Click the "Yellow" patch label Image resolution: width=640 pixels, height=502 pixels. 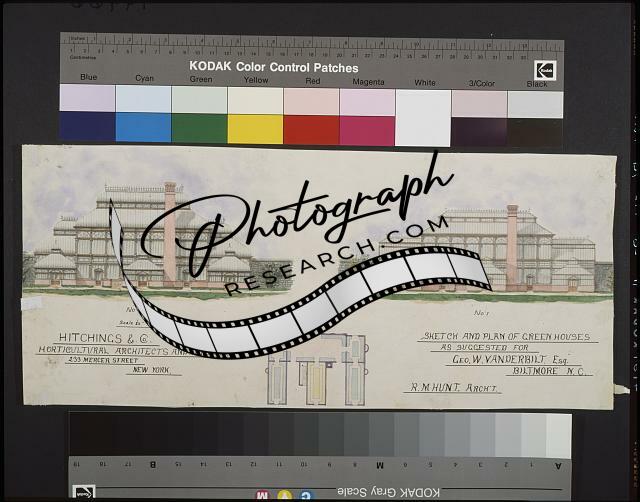click(x=256, y=80)
